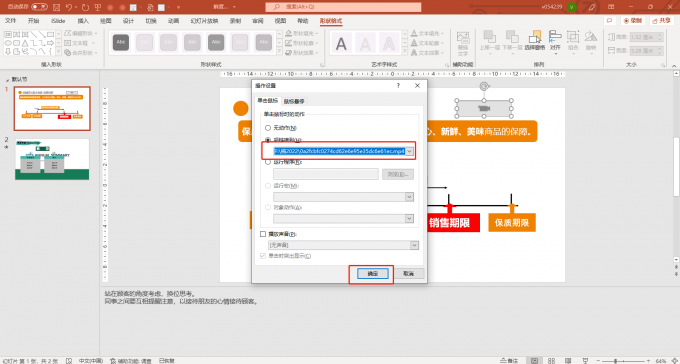
Task: Open the 动画 animations tab
Action: click(173, 21)
